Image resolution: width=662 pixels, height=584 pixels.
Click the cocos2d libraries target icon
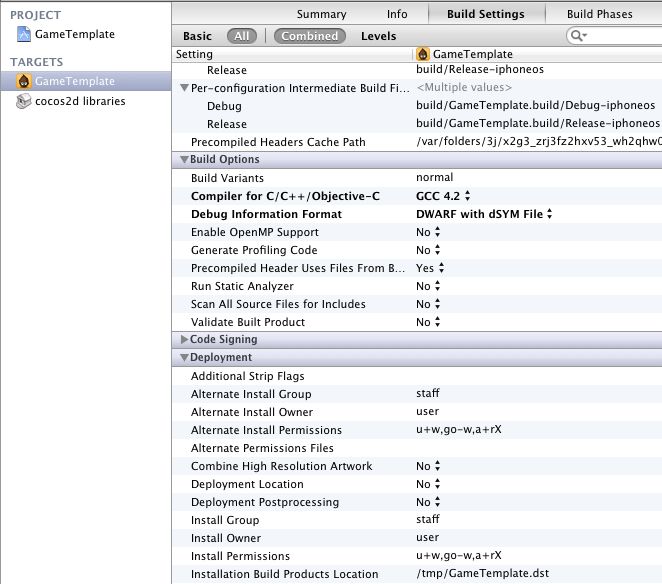coord(24,101)
